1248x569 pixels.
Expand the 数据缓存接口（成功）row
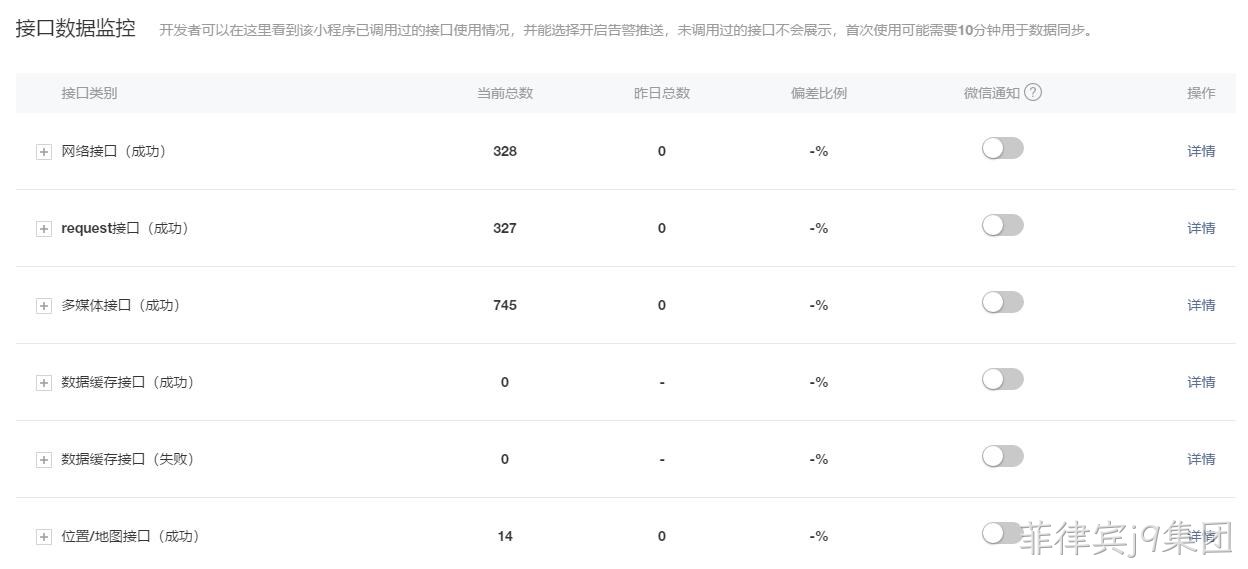[44, 383]
